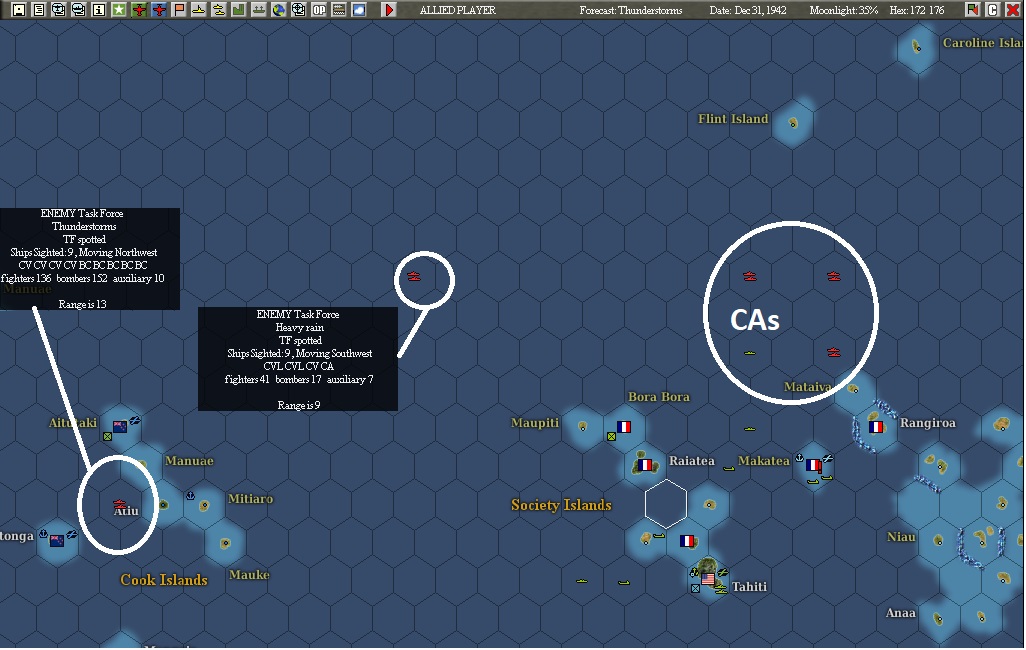
Task: Click the white star on green icon
Action: (118, 10)
